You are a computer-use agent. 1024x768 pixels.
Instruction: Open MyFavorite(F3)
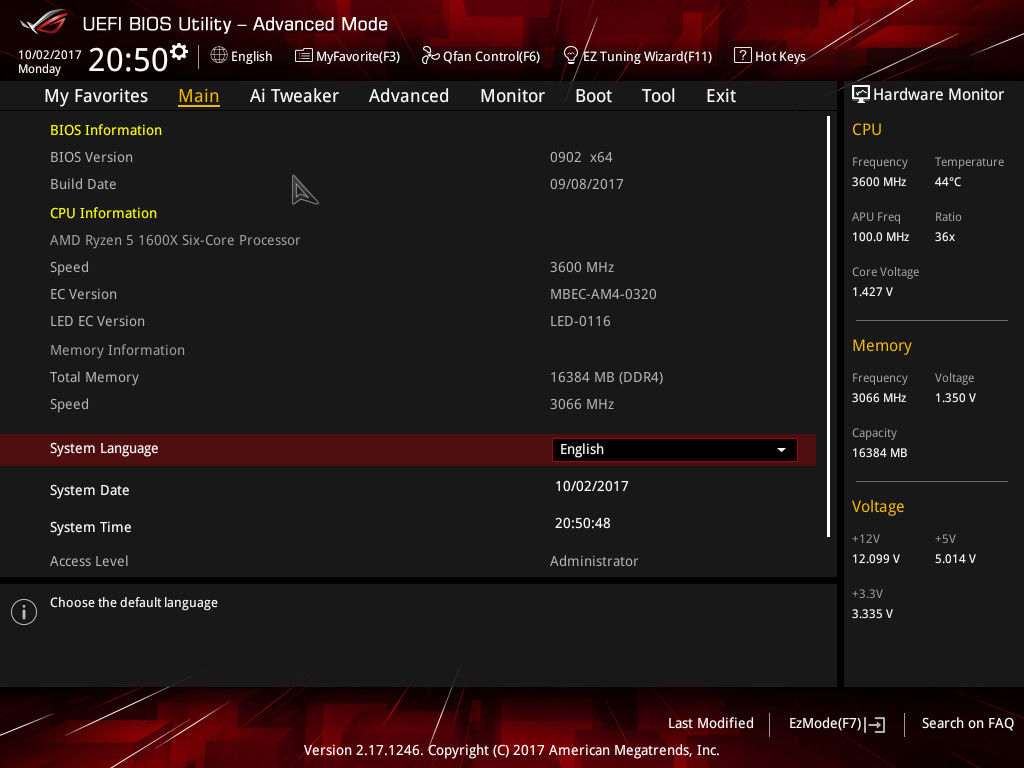pyautogui.click(x=347, y=56)
